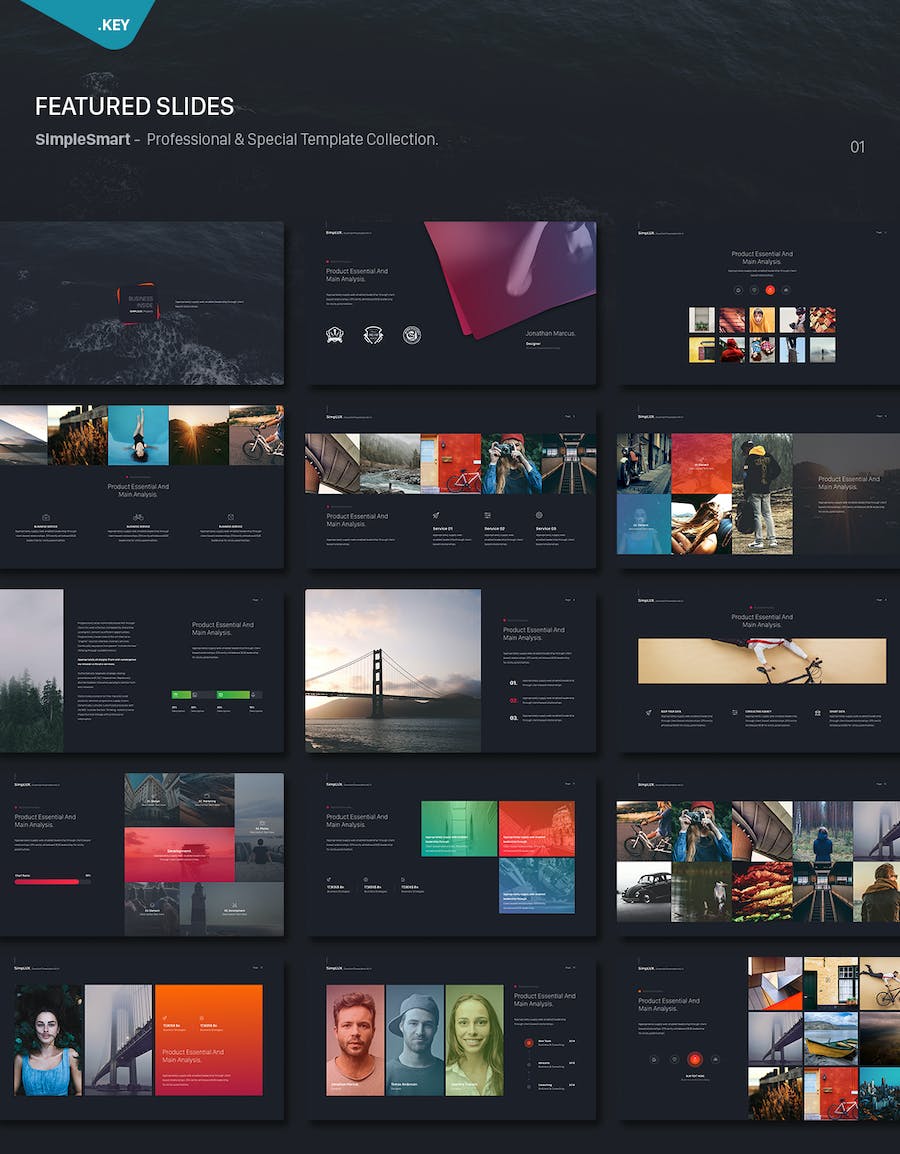The height and width of the screenshot is (1154, 900).
Task: Click the orange highlighted circle icon above the photo grid
Action: [769, 289]
